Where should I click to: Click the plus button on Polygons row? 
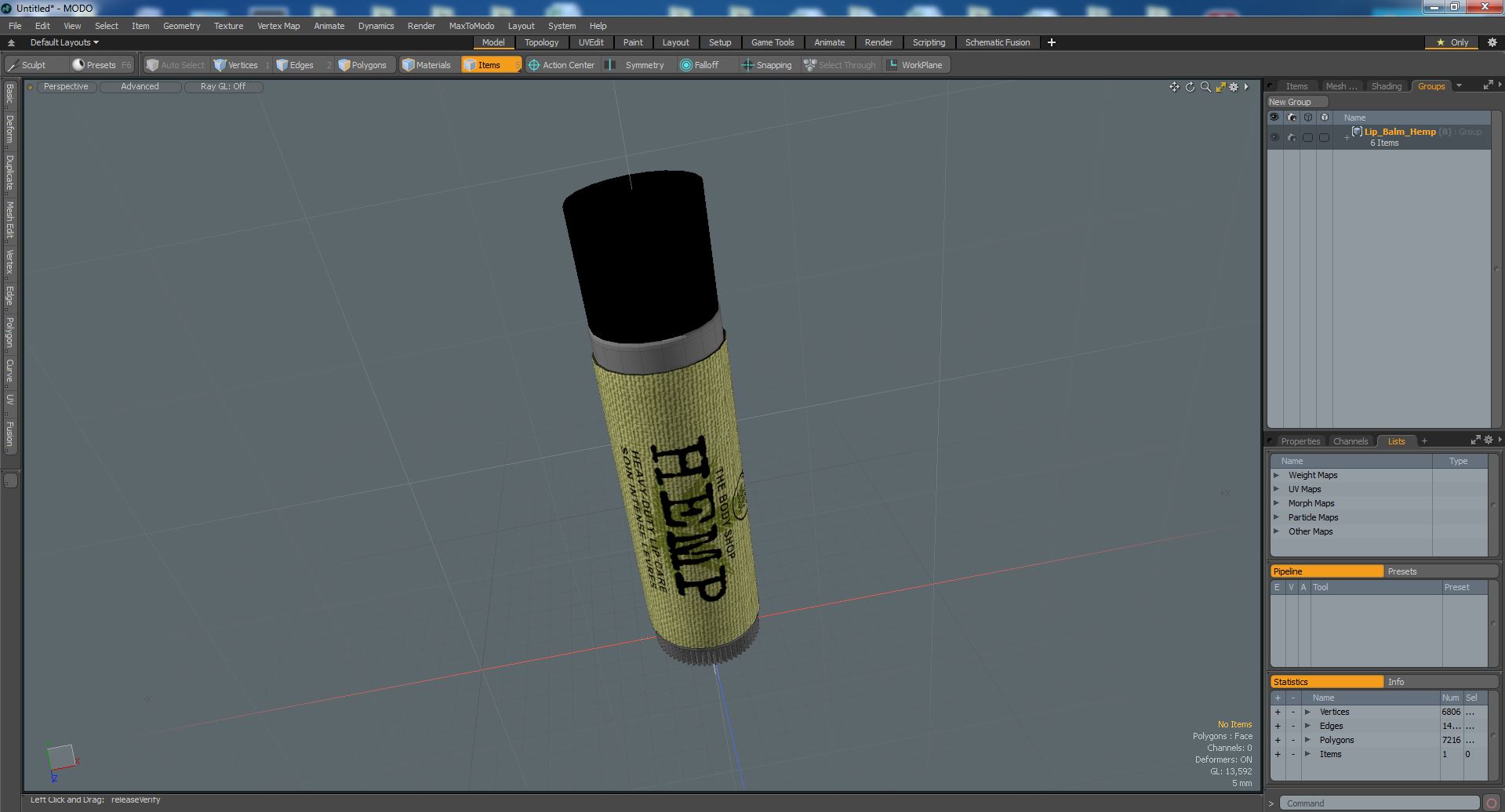(1278, 740)
